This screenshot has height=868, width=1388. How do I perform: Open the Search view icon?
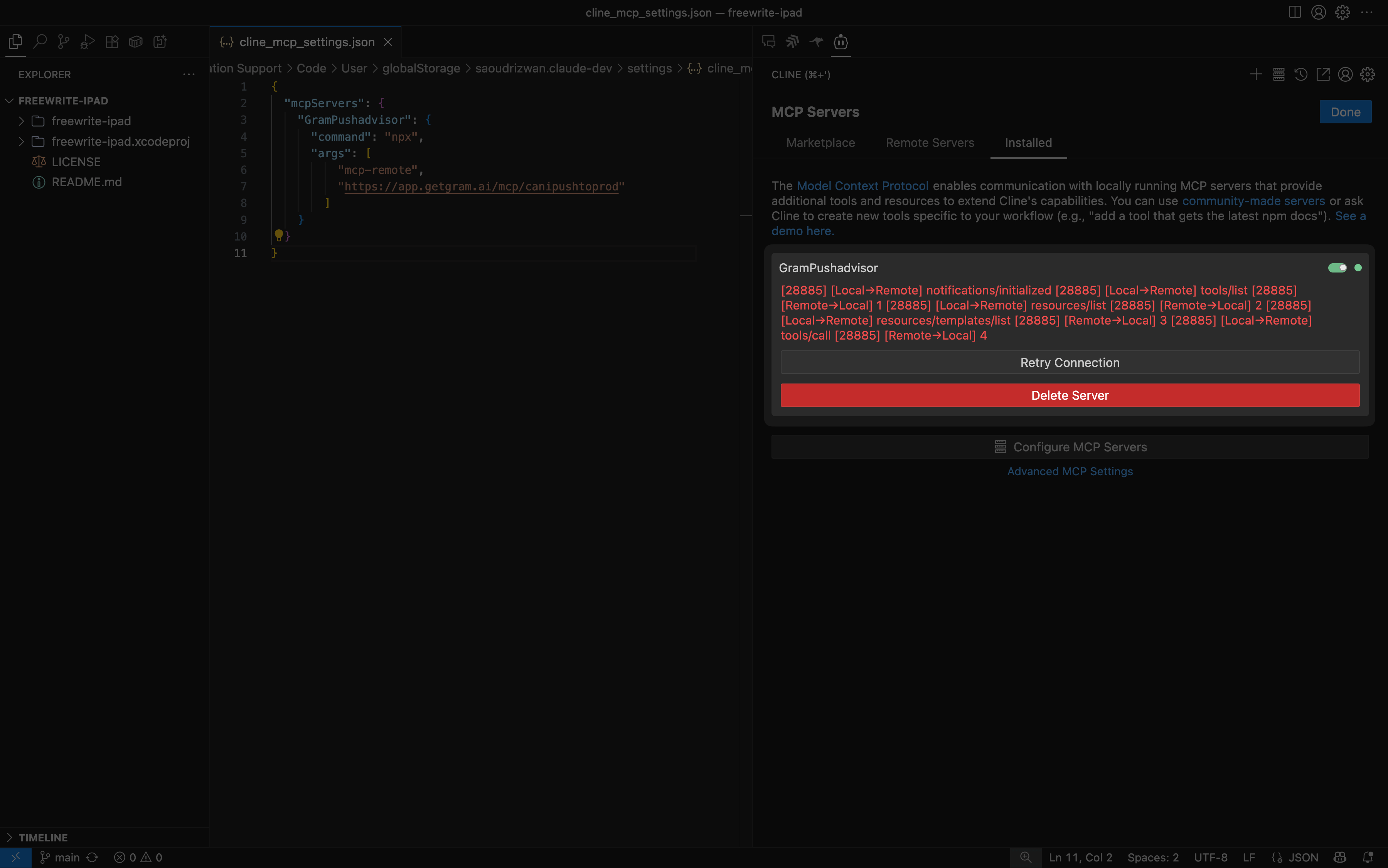pos(40,41)
